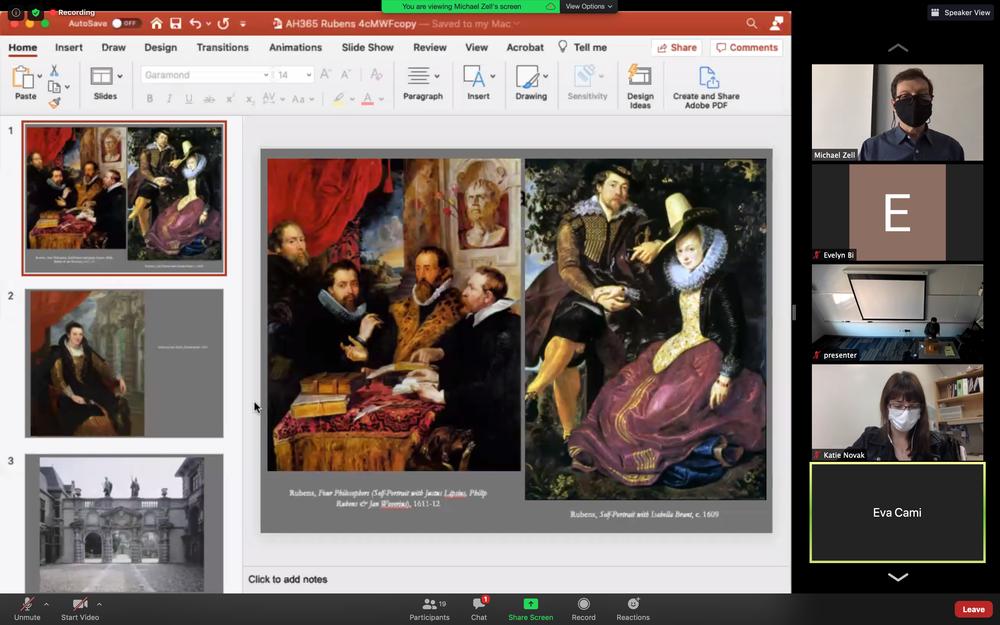This screenshot has width=1000, height=625.
Task: Go to the Slide Show tab
Action: coord(367,47)
